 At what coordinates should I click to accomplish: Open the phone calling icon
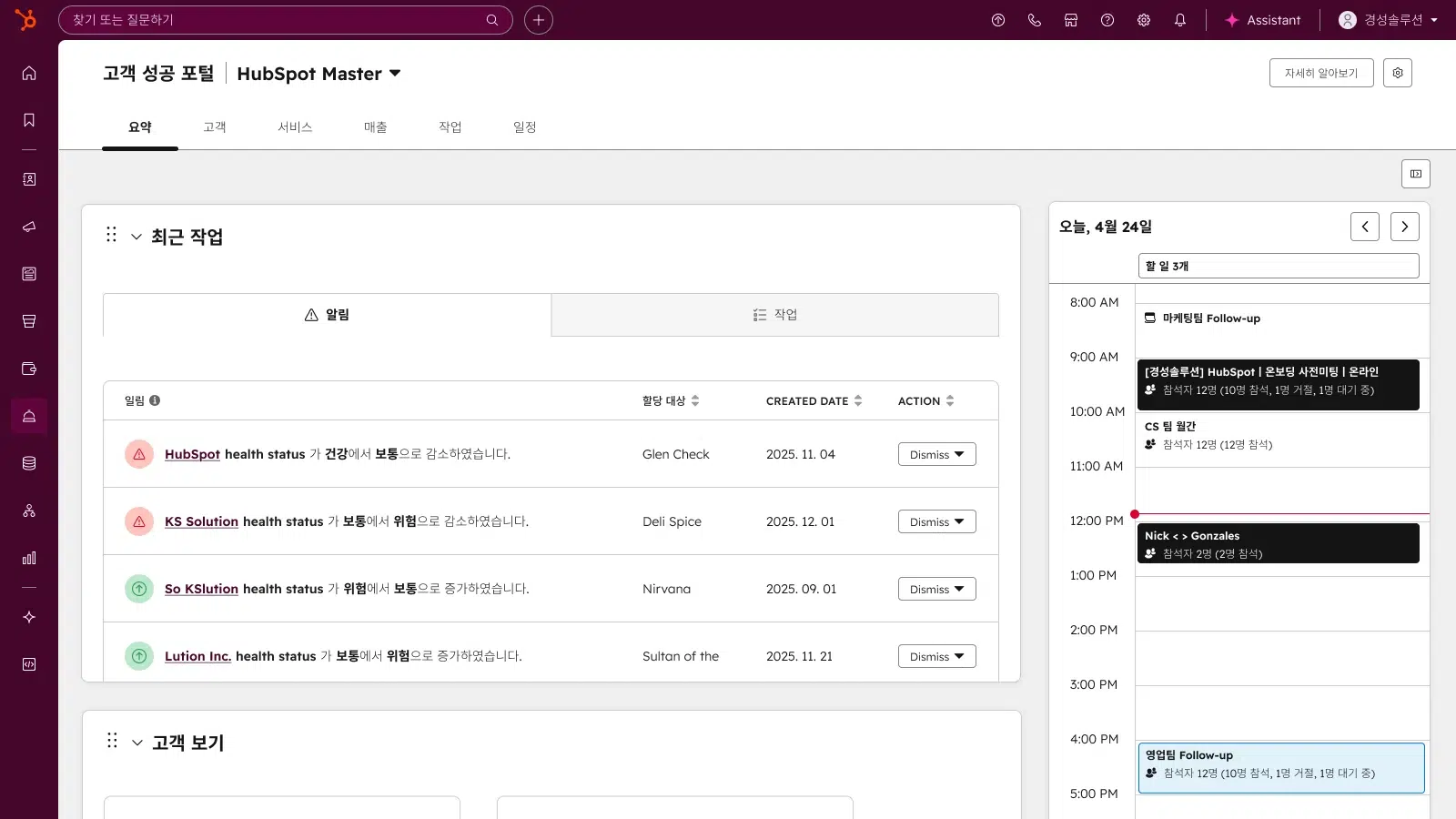[x=1035, y=20]
